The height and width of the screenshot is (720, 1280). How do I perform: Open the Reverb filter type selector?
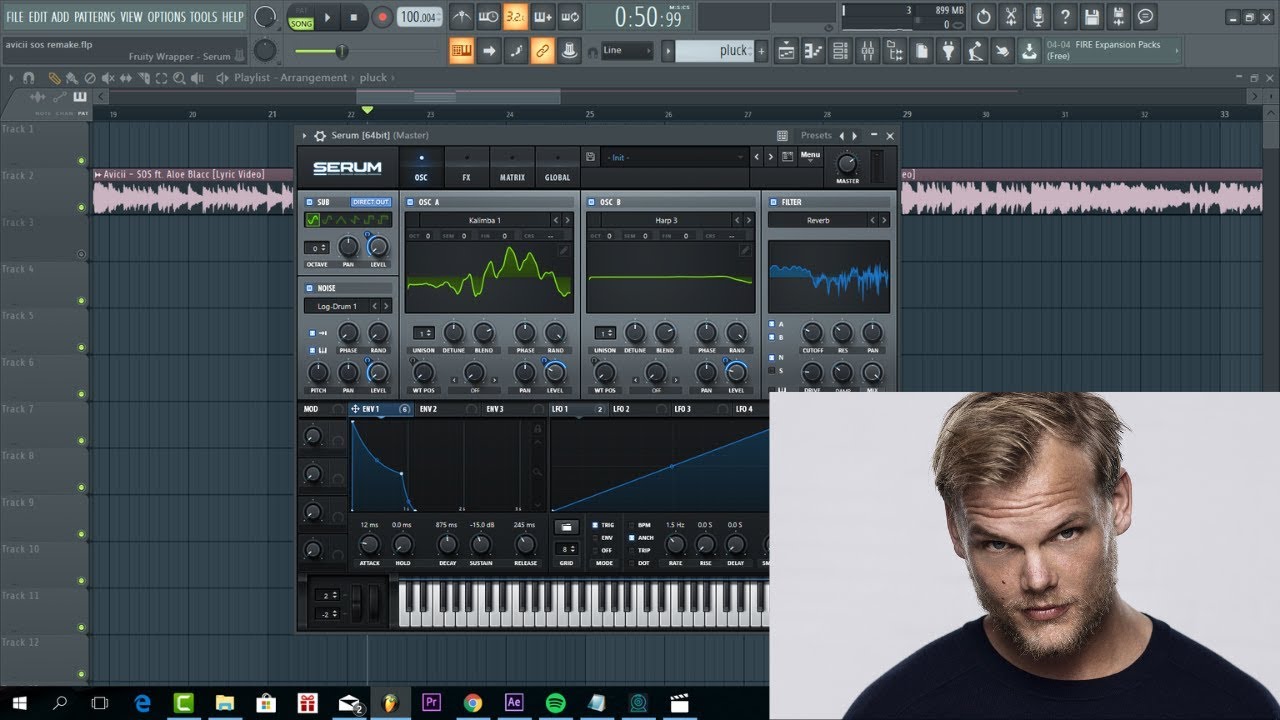point(819,220)
